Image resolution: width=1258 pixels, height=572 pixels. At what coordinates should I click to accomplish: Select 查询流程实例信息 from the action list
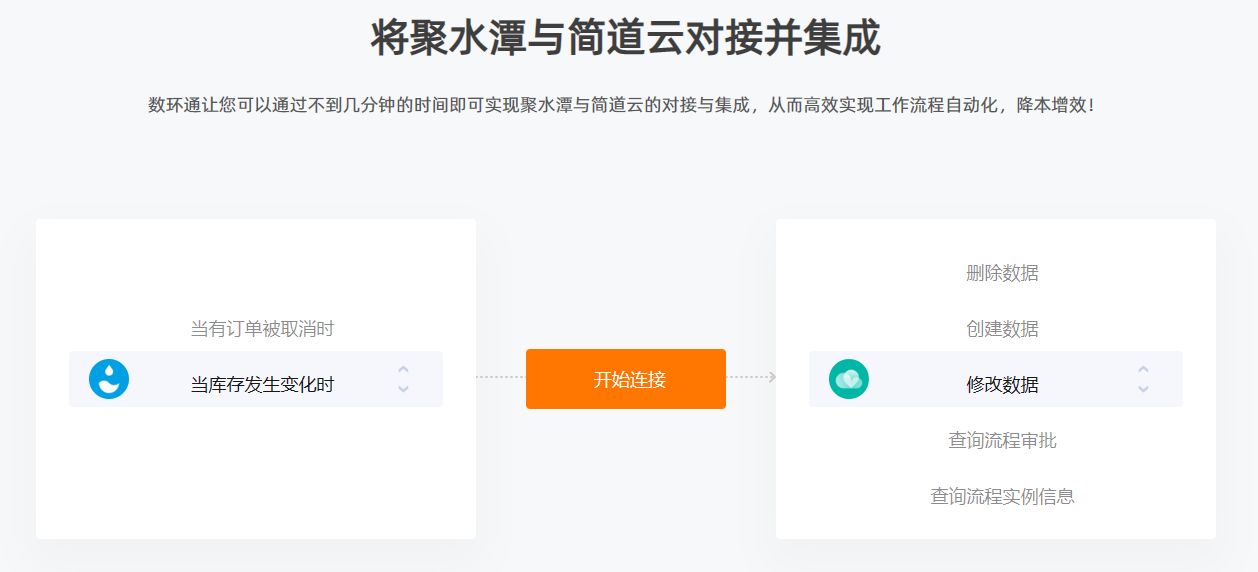[x=1002, y=497]
